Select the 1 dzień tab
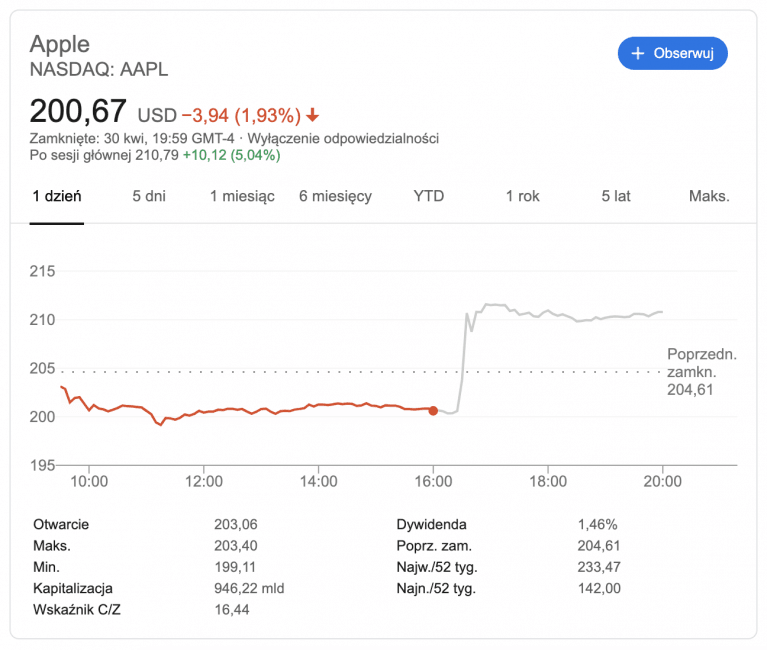This screenshot has height=650, width=767. pyautogui.click(x=57, y=196)
